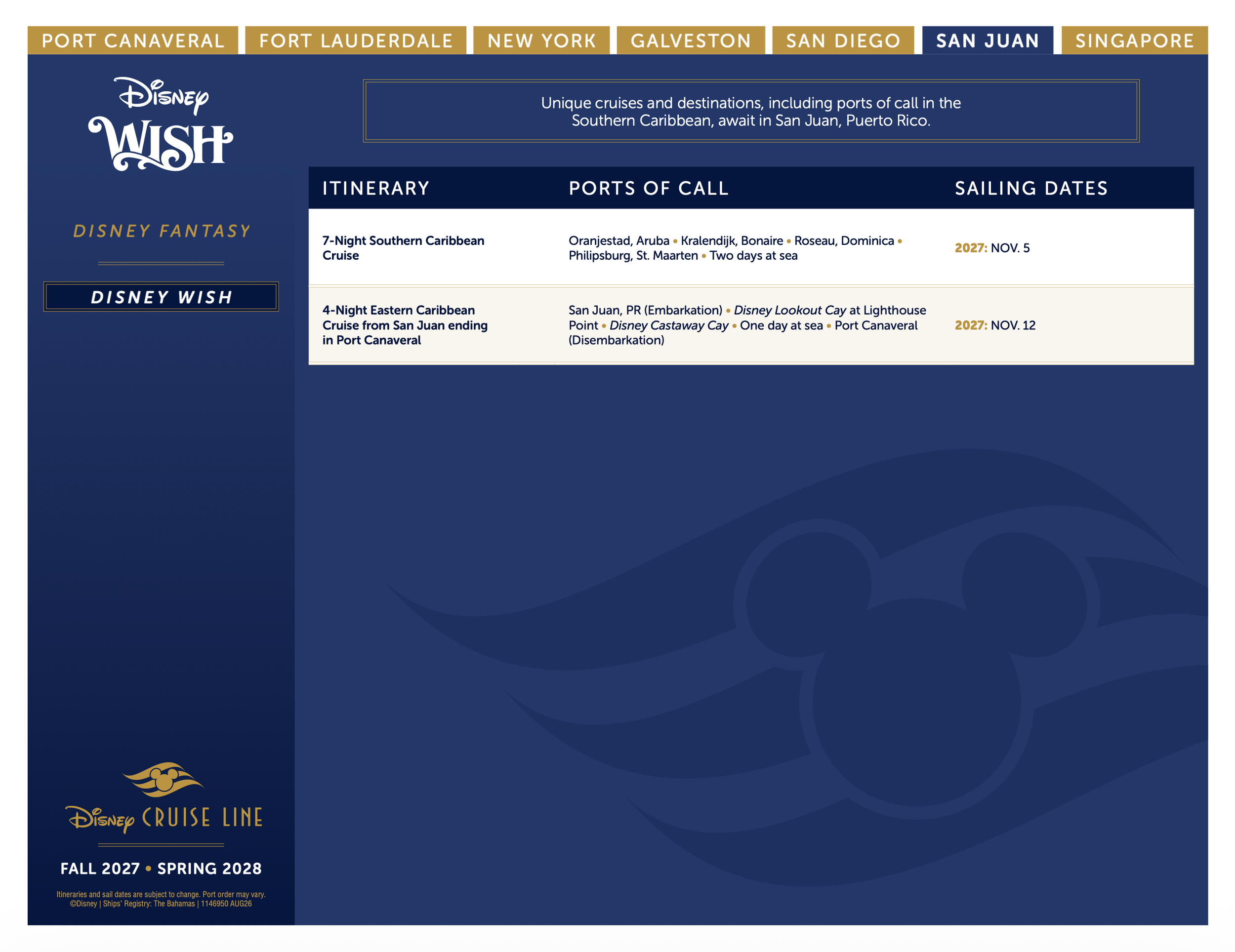1235x952 pixels.
Task: Click the Roseau, Dominica port text
Action: [844, 240]
